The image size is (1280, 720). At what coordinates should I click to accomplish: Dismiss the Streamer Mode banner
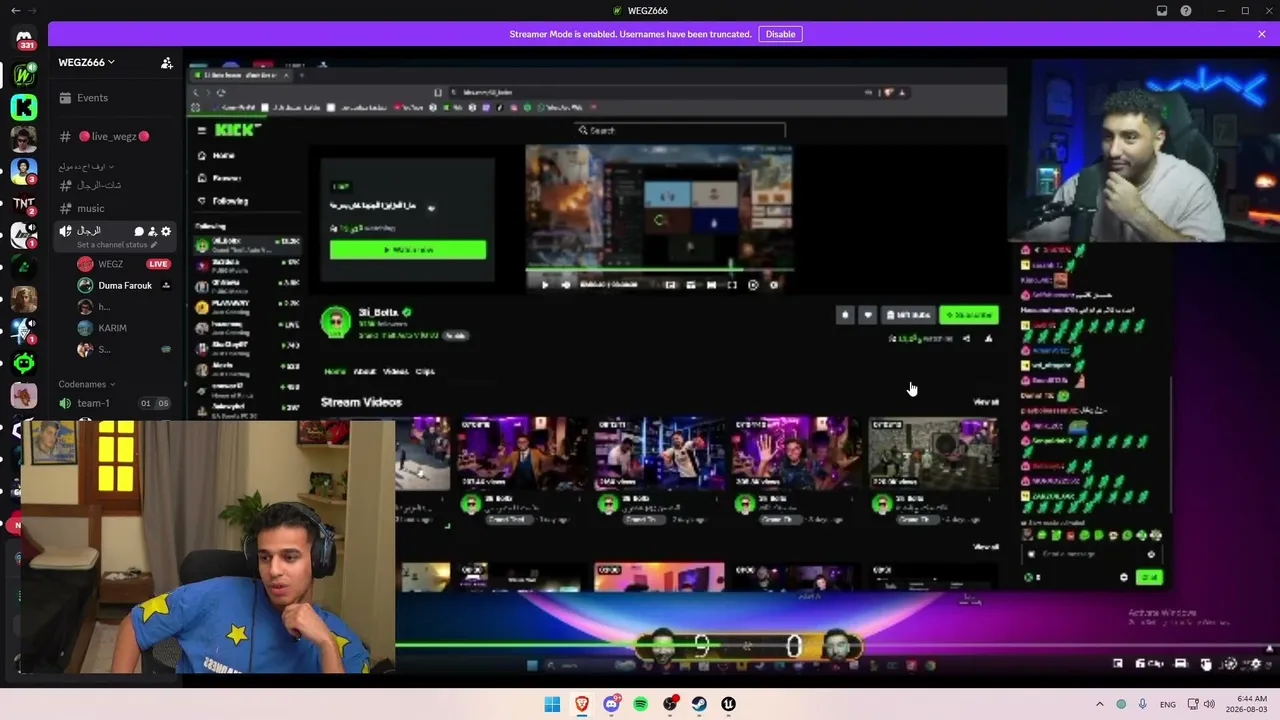point(1262,34)
